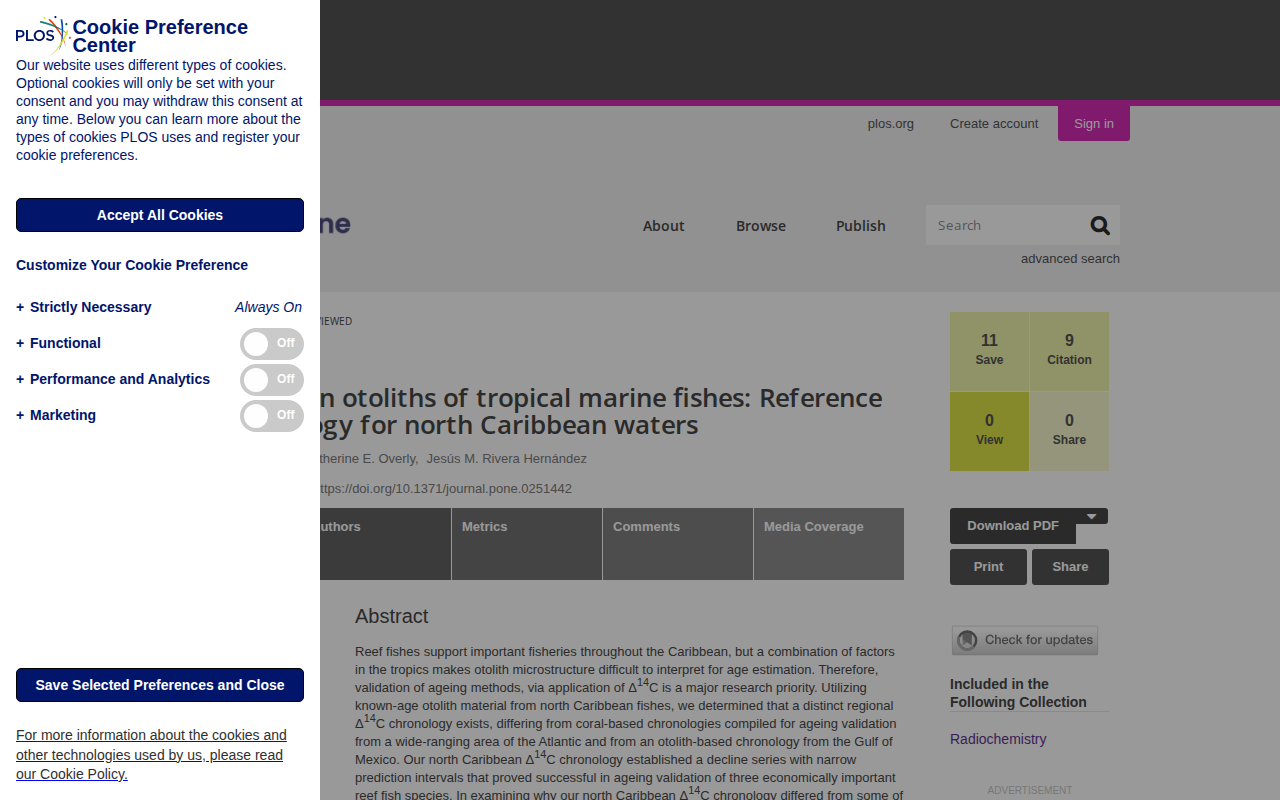The width and height of the screenshot is (1280, 800).
Task: Click Always On label for Strictly Necessary
Action: point(268,307)
